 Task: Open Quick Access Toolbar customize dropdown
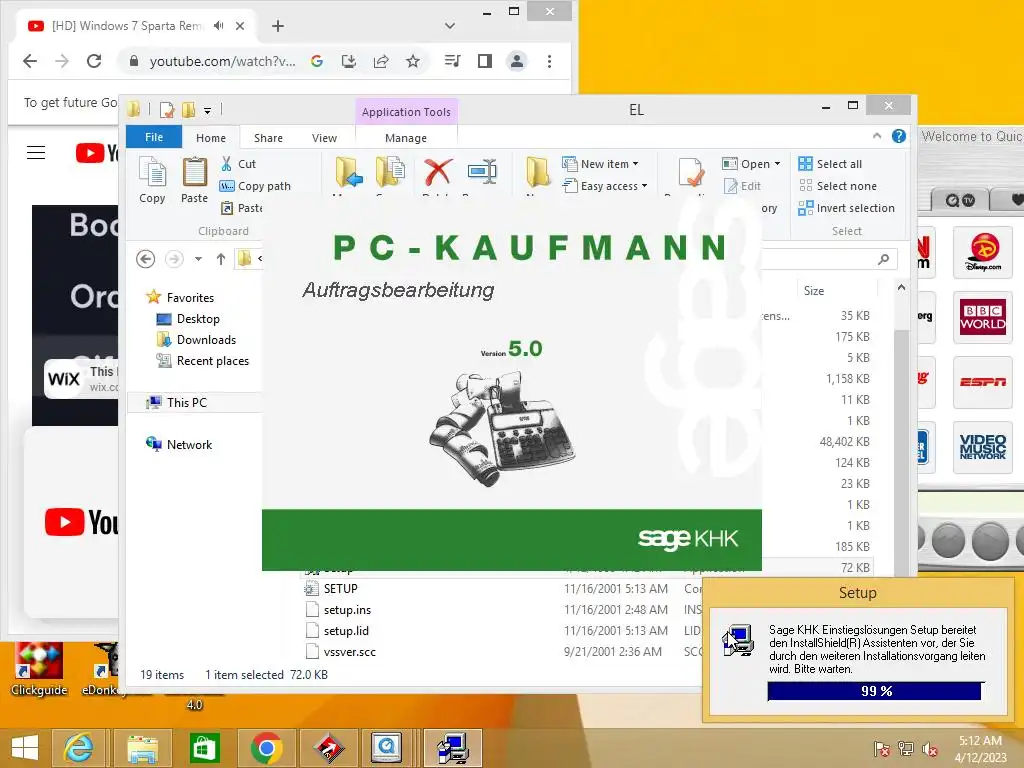[207, 110]
